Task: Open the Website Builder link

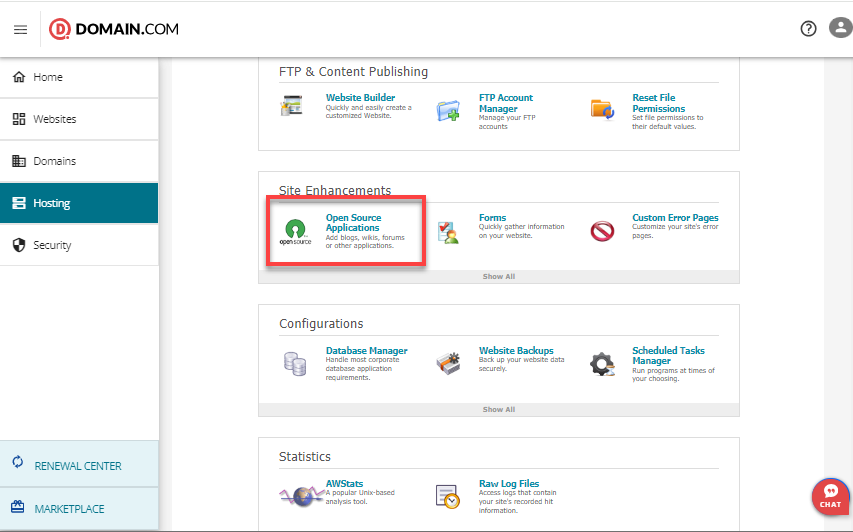Action: [360, 97]
